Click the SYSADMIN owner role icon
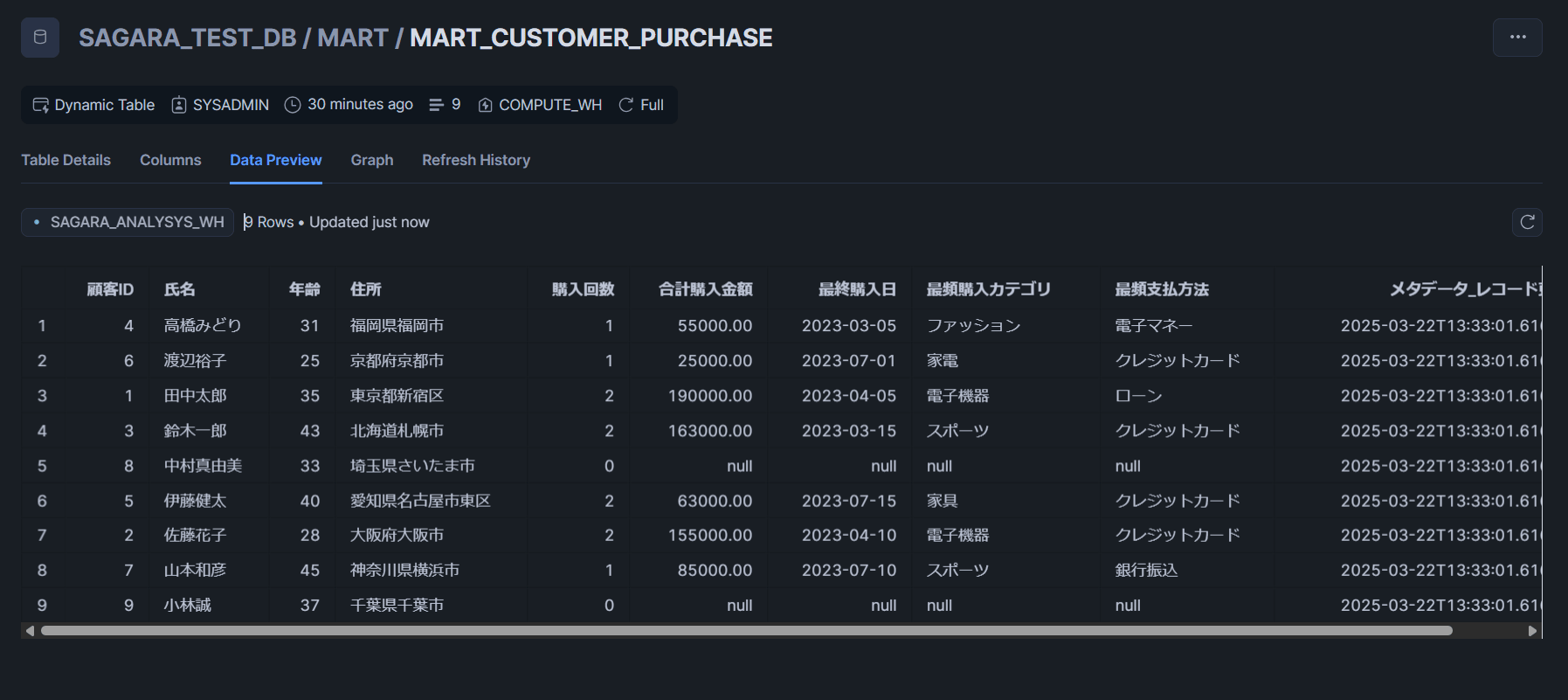This screenshot has height=700, width=1568. [179, 105]
